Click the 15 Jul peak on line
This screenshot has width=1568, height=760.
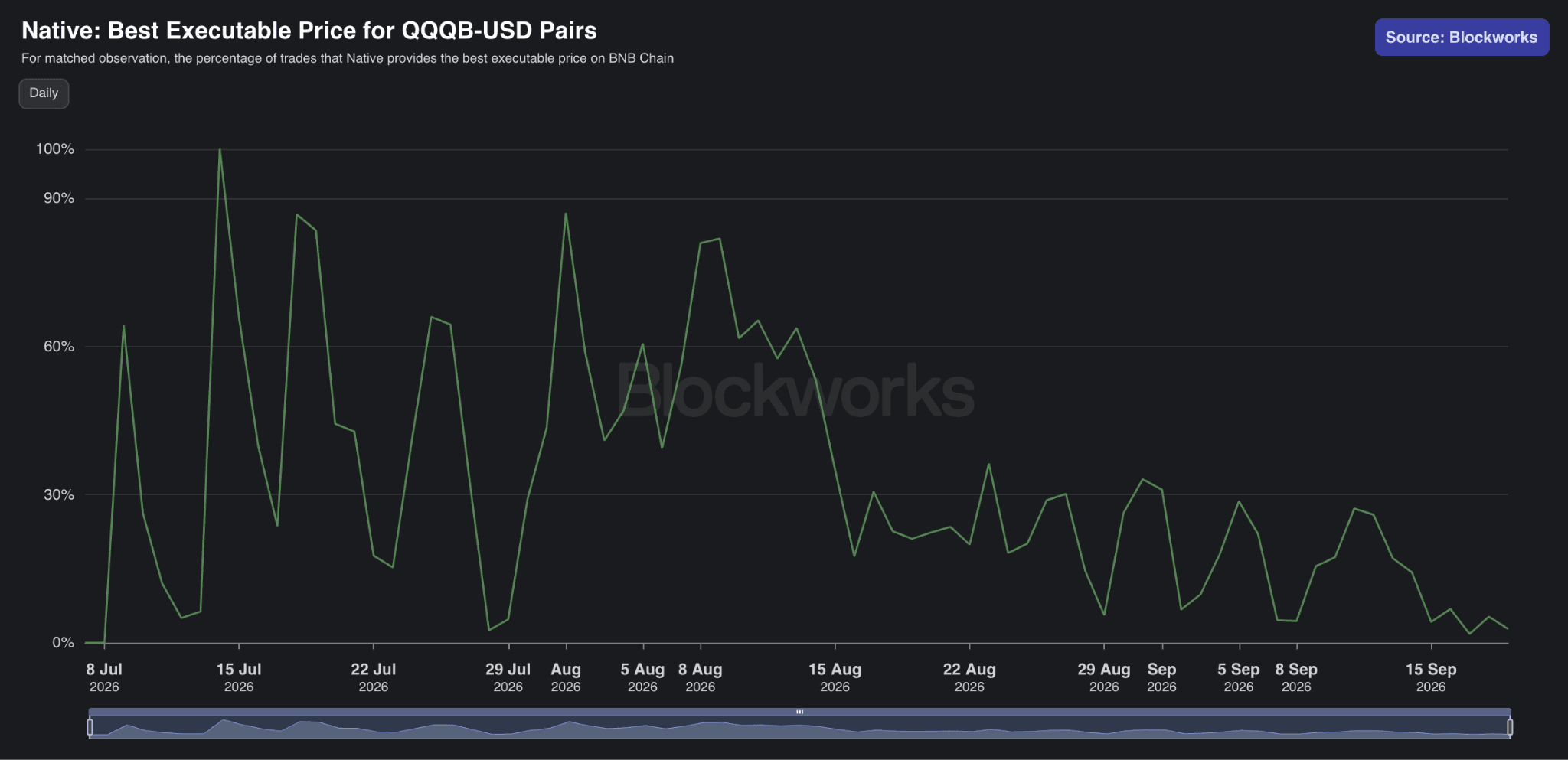tap(220, 150)
